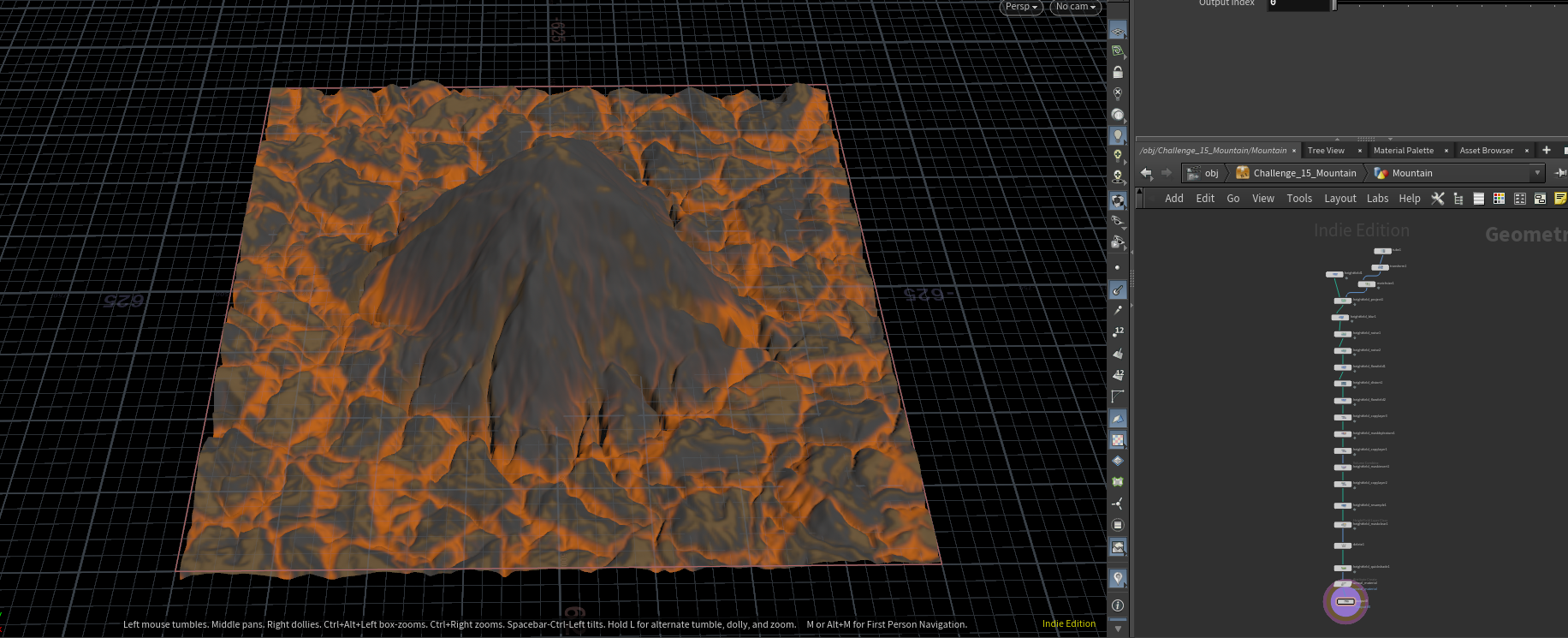Viewport: 1568px width, 638px height.
Task: Open the Edit menu
Action: pyautogui.click(x=1205, y=199)
